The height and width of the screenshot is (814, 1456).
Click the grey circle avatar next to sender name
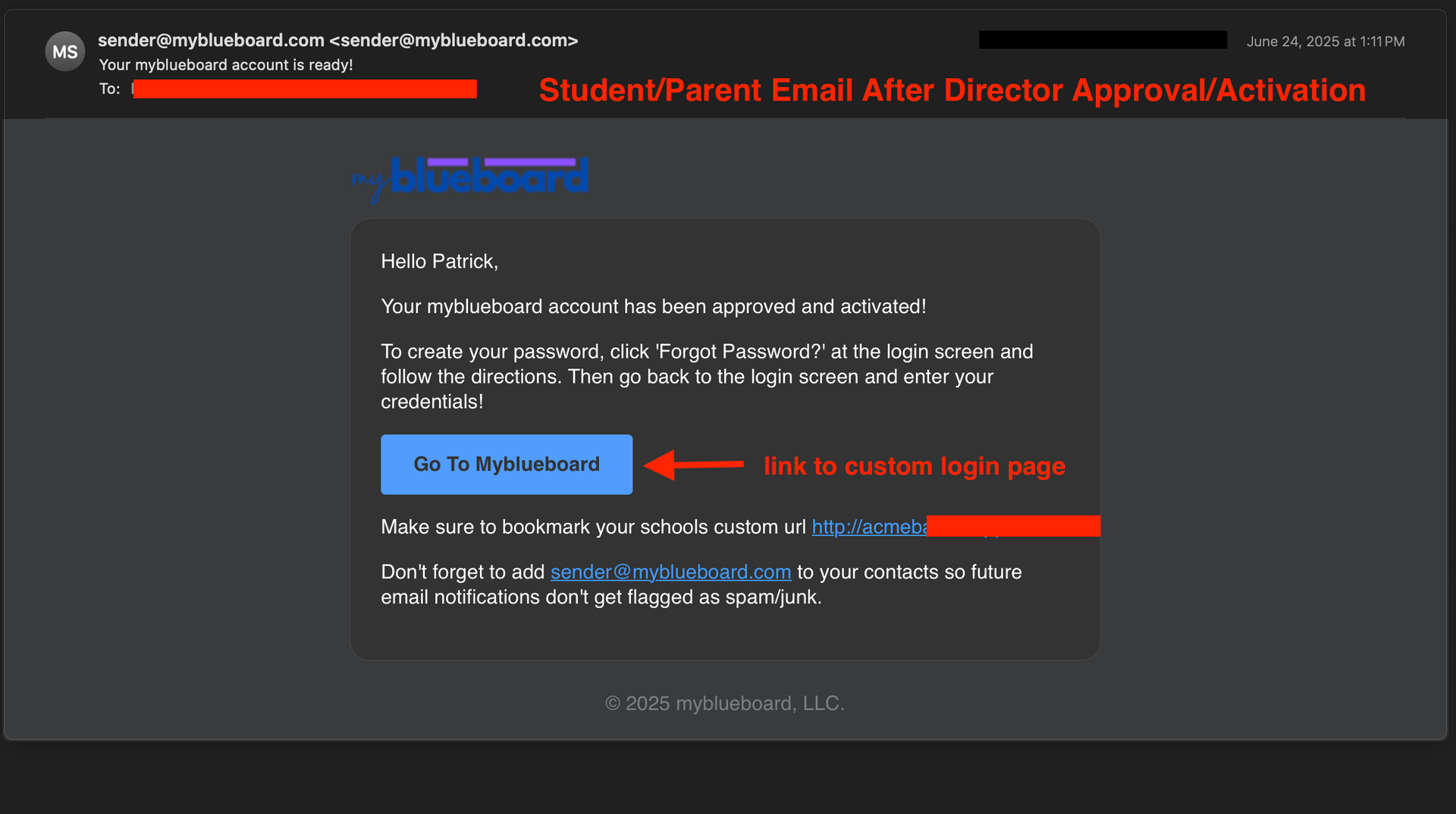[x=65, y=51]
